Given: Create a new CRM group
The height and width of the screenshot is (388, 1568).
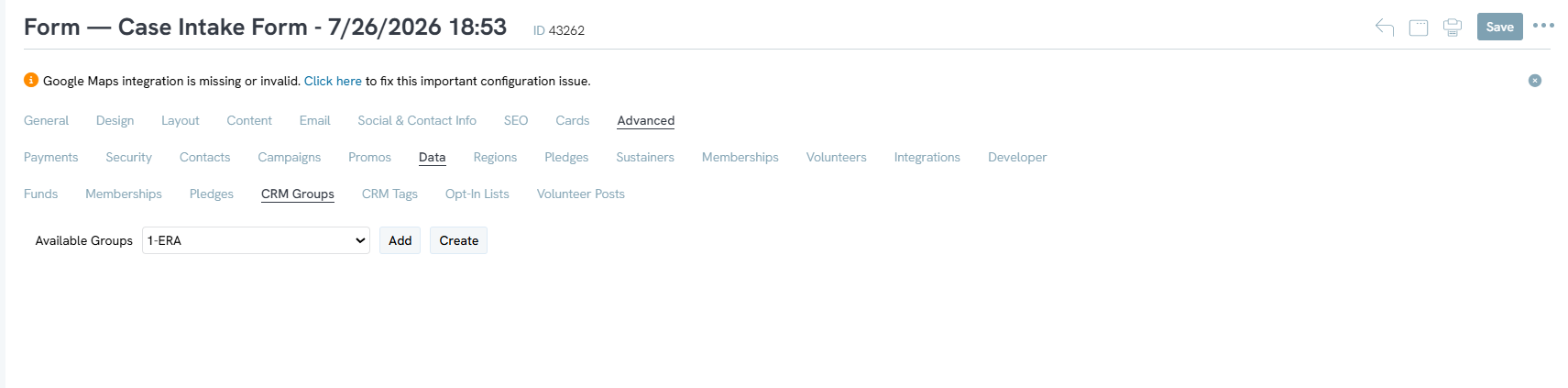Looking at the screenshot, I should tap(458, 240).
